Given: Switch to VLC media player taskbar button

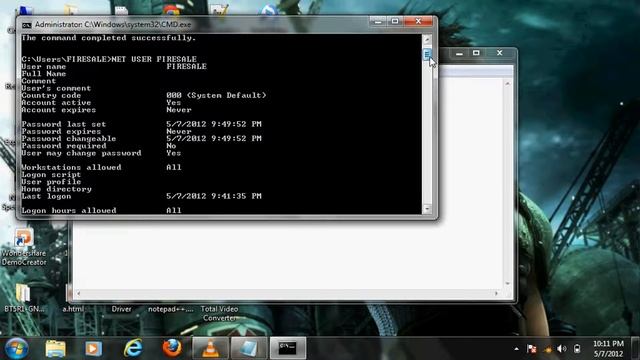Looking at the screenshot, I should [210, 348].
